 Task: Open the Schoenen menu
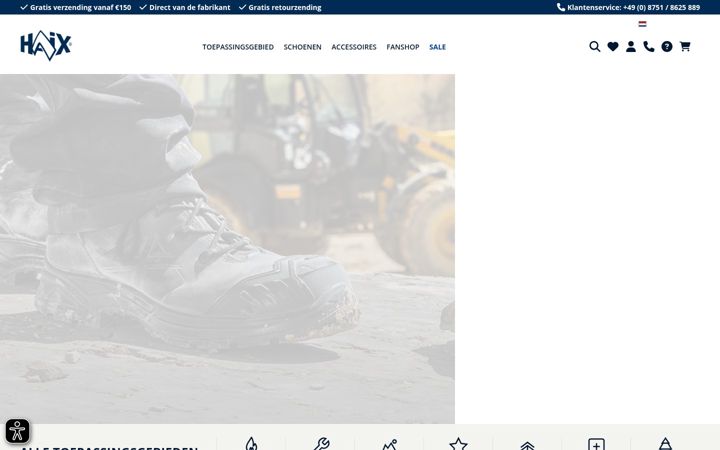coord(303,47)
